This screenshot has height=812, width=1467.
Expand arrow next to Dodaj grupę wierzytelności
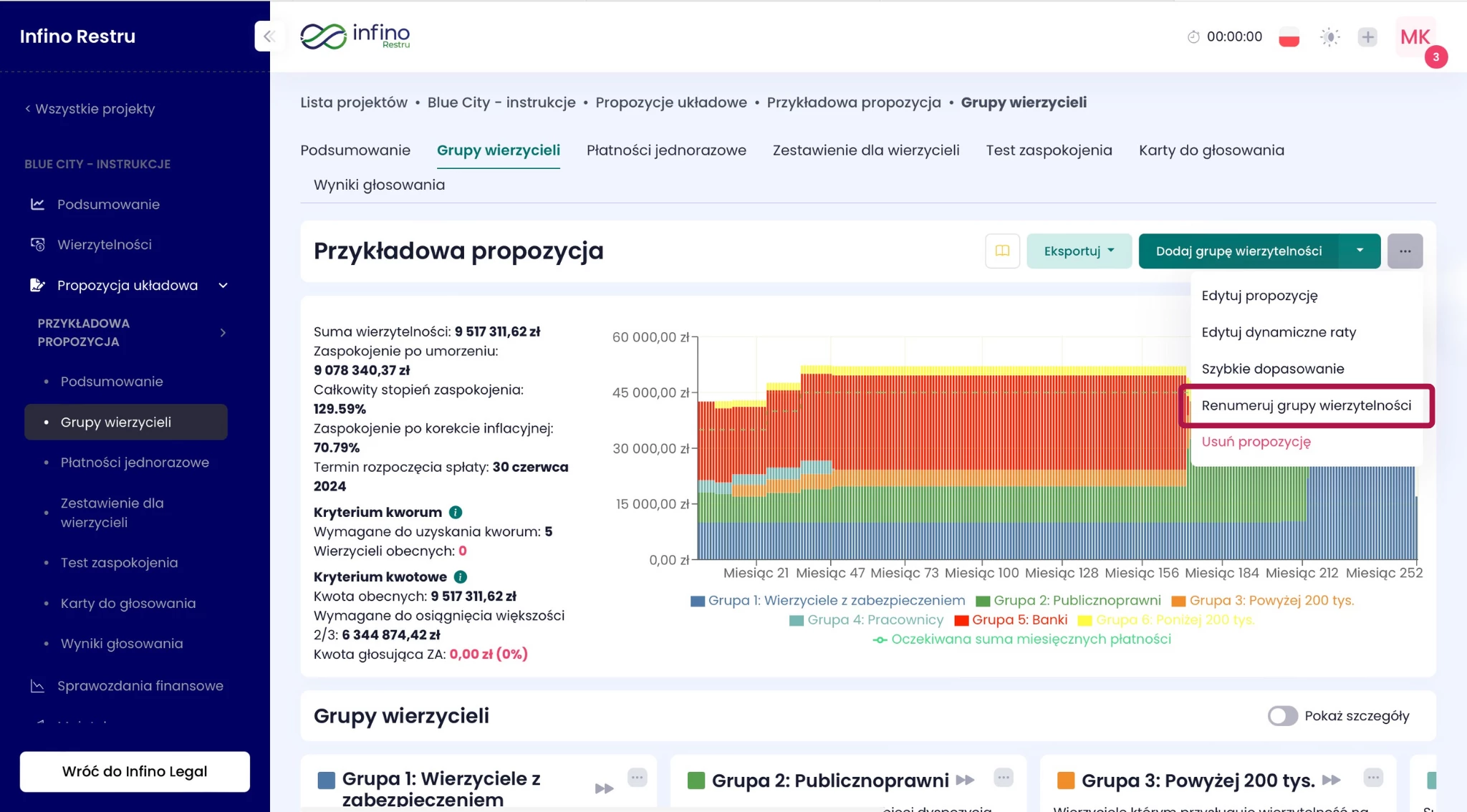coord(1360,251)
